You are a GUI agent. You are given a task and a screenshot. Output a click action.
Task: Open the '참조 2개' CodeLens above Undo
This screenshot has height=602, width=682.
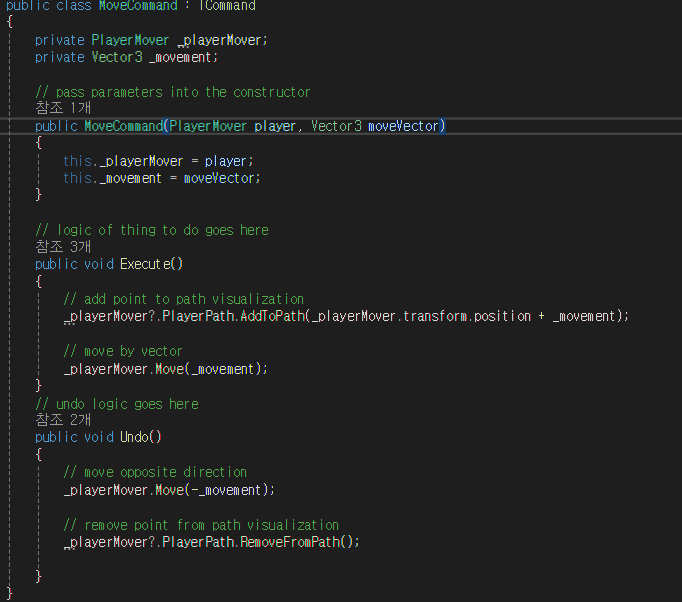pyautogui.click(x=63, y=420)
